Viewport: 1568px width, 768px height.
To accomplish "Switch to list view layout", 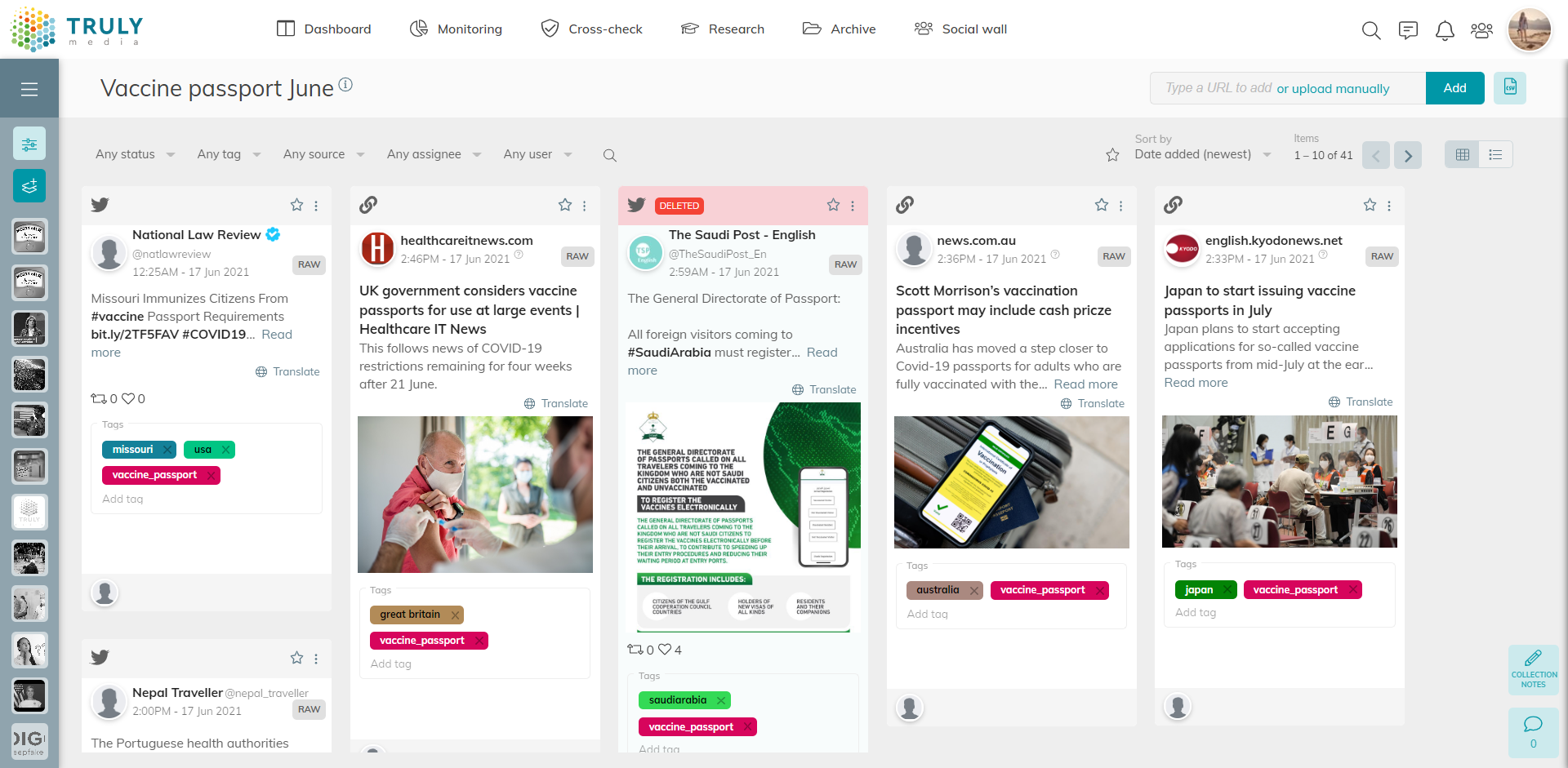I will 1495,154.
